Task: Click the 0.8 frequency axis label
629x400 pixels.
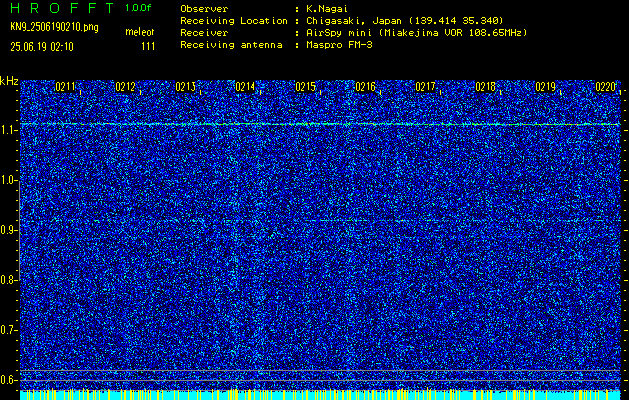Action: click(8, 280)
